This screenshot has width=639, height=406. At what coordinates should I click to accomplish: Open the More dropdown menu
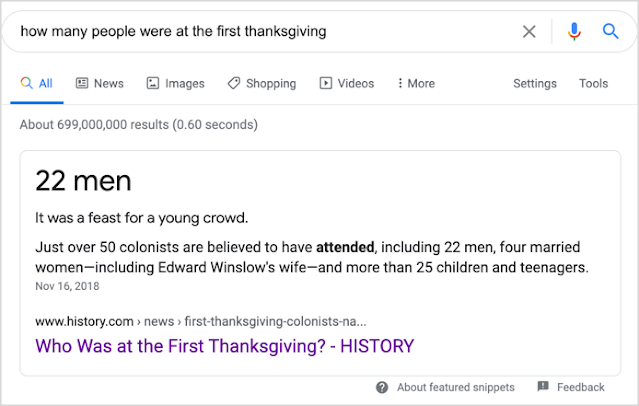tap(416, 84)
